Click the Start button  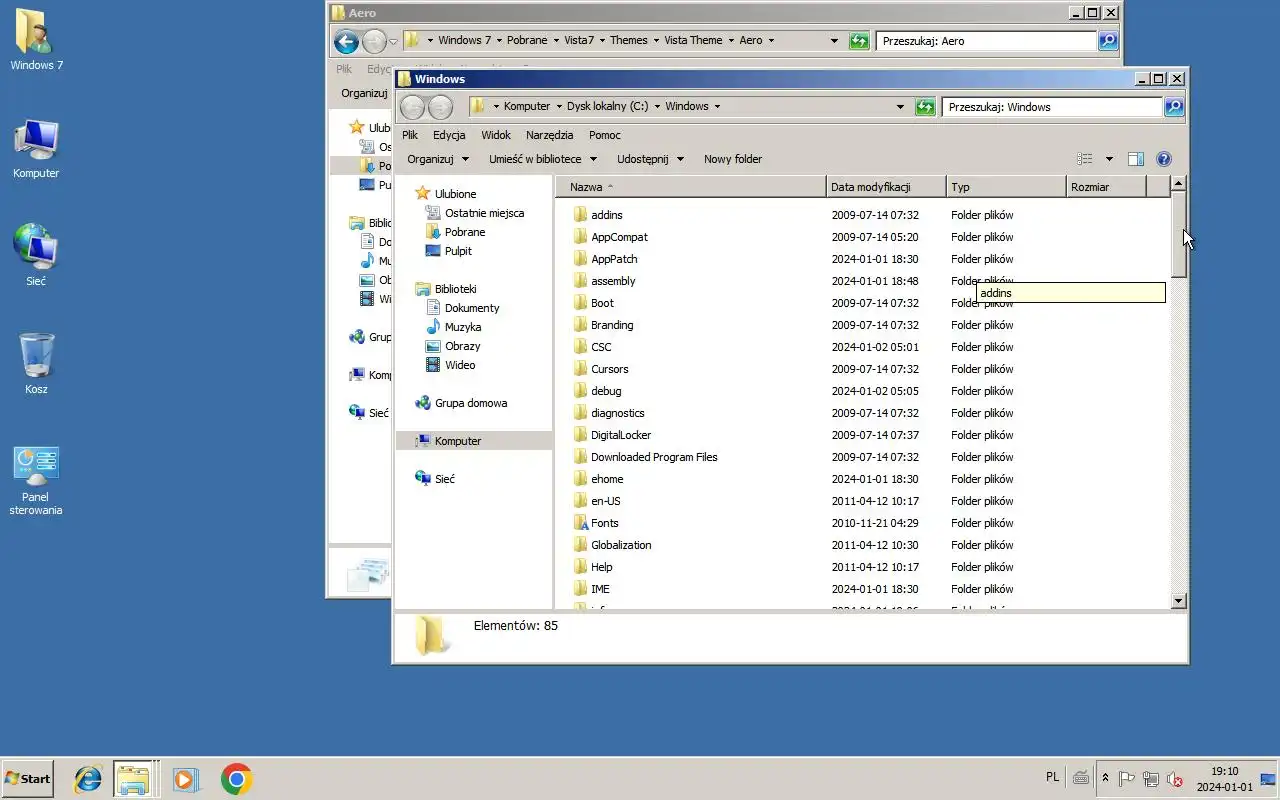coord(27,779)
